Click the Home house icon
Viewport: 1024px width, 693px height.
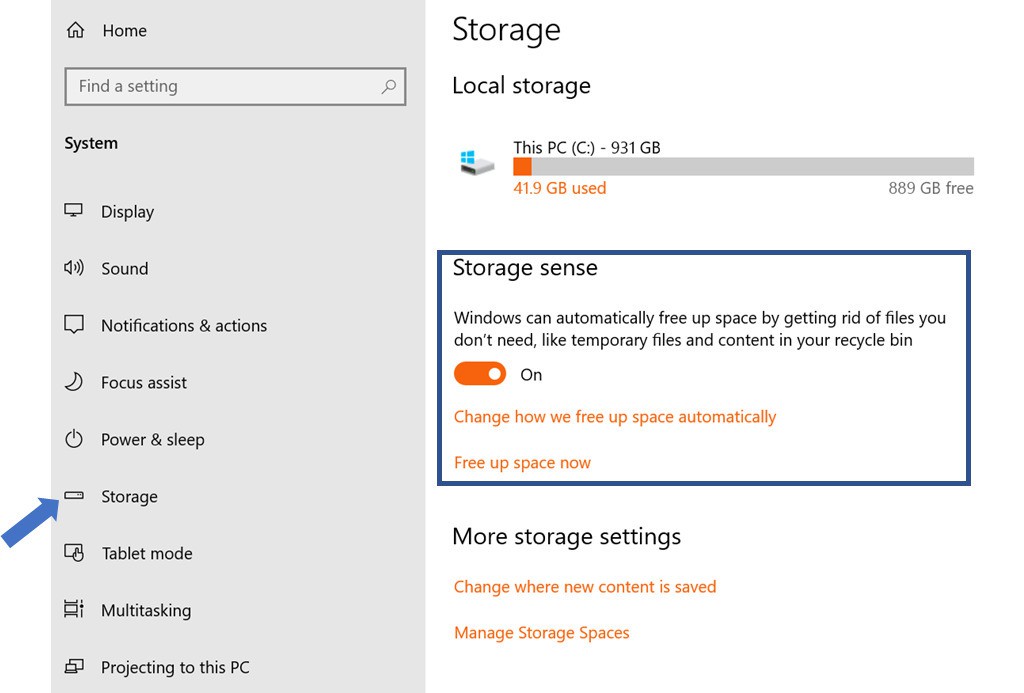click(75, 31)
